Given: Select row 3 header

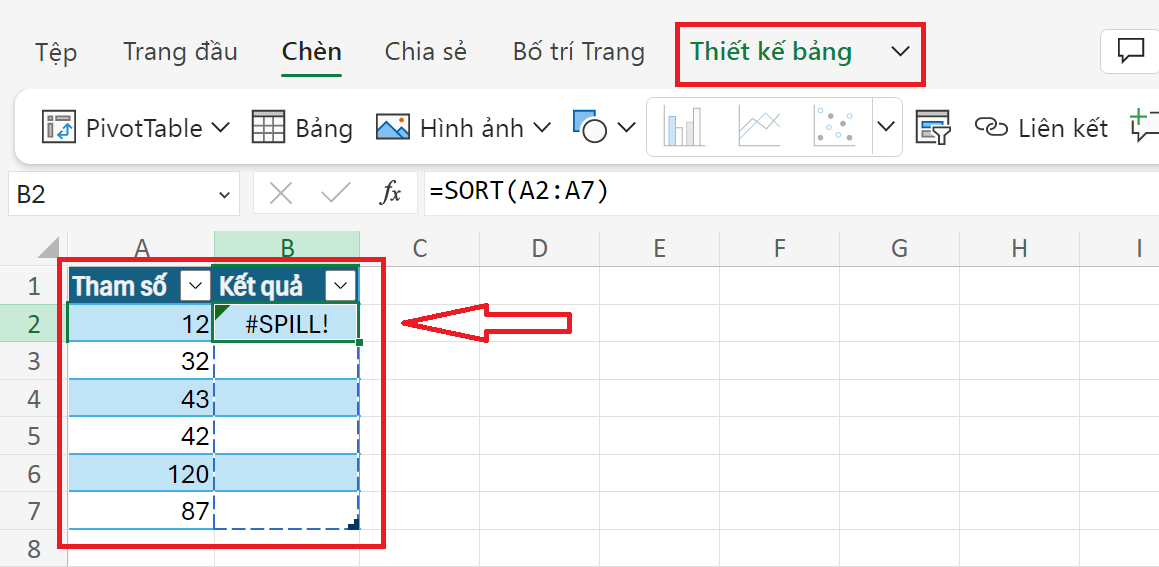Looking at the screenshot, I should [x=33, y=361].
